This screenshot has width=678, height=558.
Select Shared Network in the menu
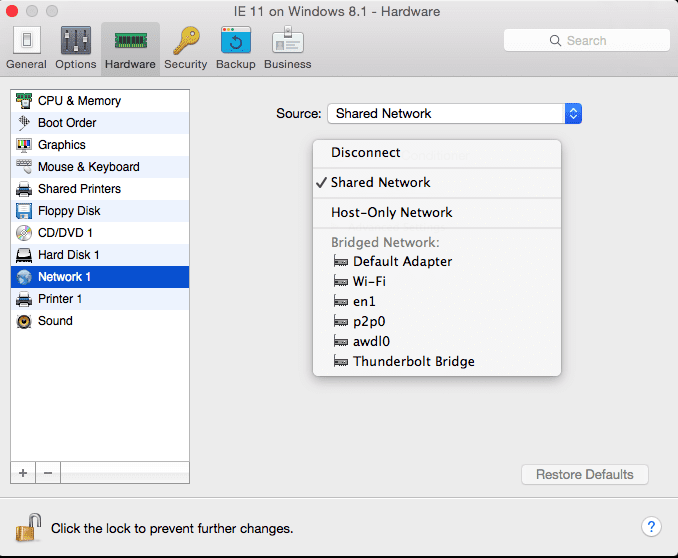click(x=437, y=183)
